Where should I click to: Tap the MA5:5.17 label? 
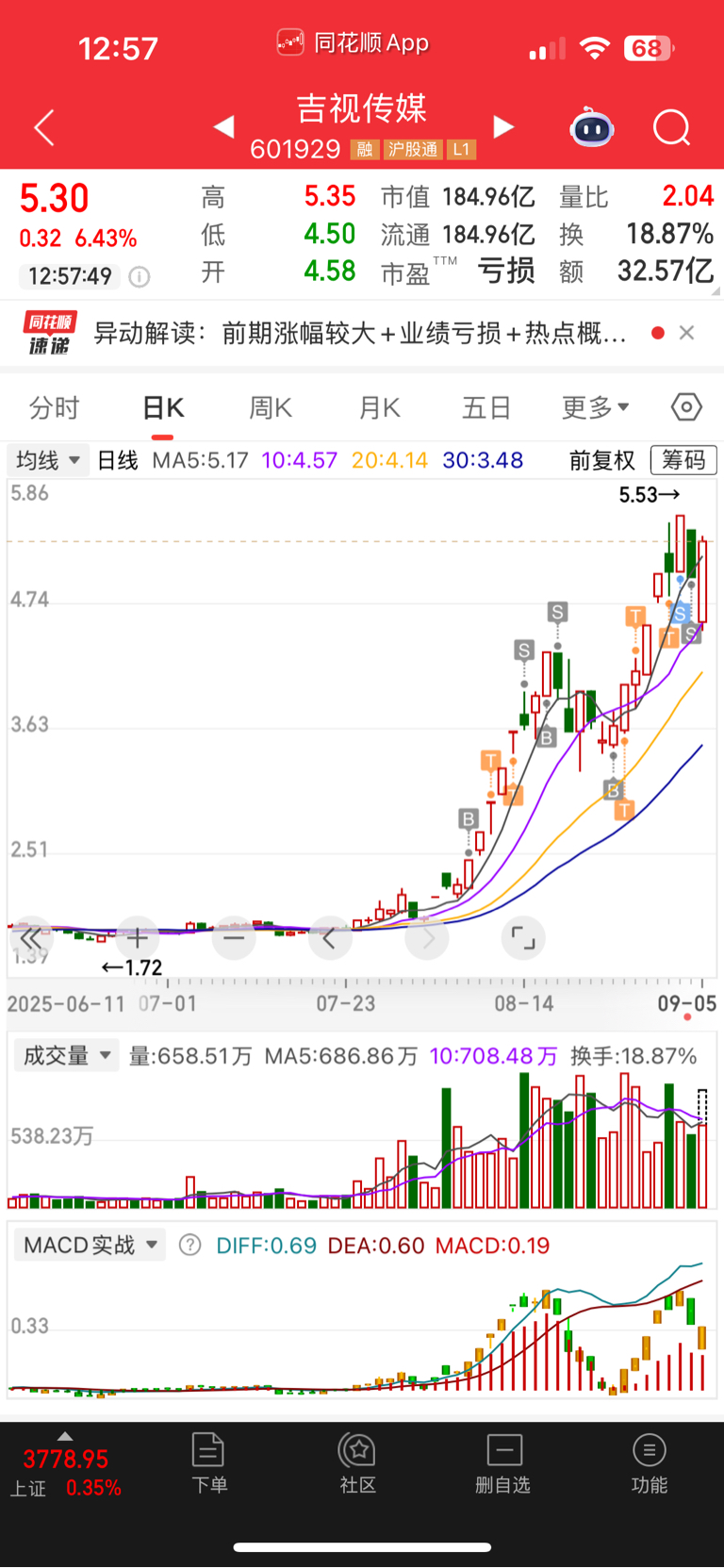200,460
